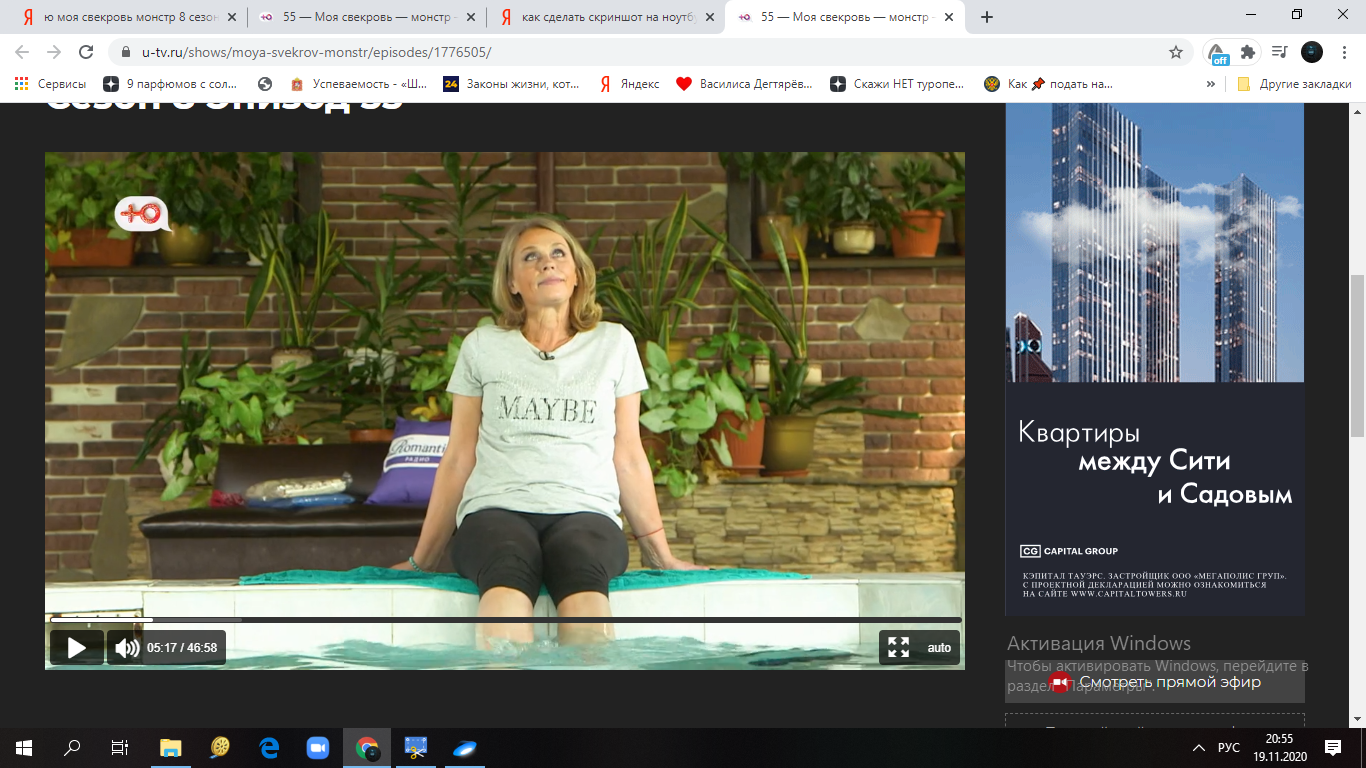Viewport: 1366px width, 768px height.
Task: Click 'Смотреть прямой эфир' live button
Action: pyautogui.click(x=1155, y=682)
